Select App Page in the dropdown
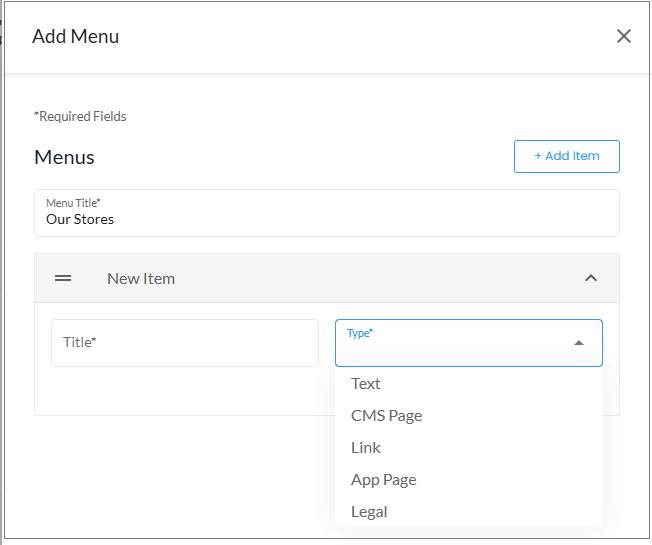Screen dimensions: 652x545 pyautogui.click(x=383, y=479)
